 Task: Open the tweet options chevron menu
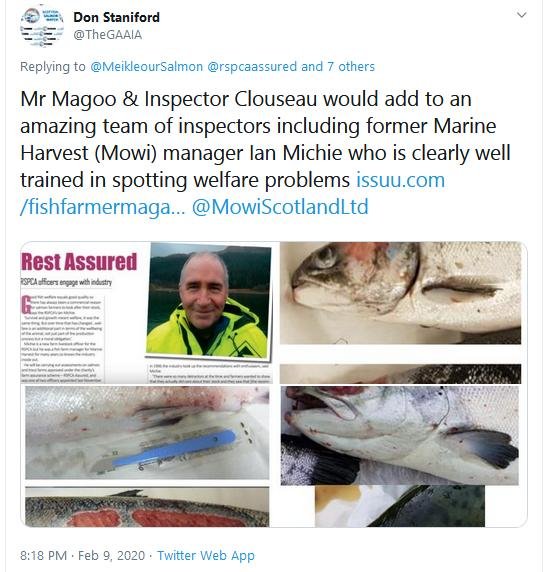(522, 15)
